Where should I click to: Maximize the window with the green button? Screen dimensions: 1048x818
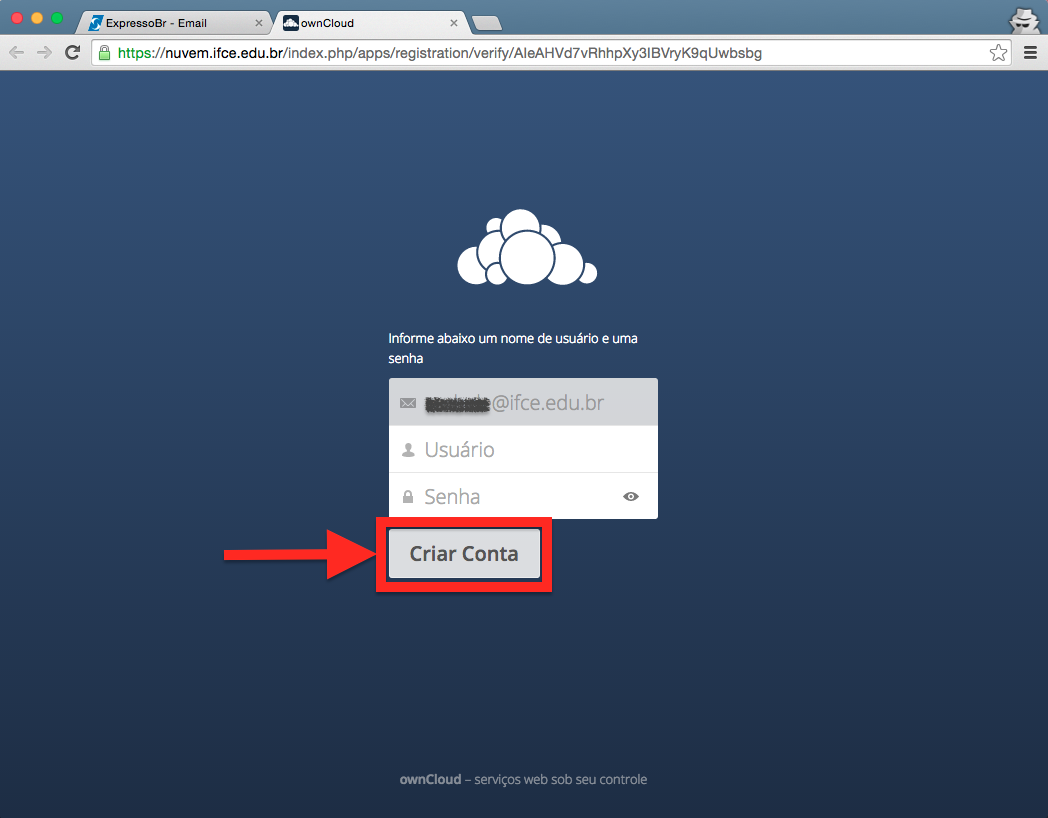(x=57, y=18)
